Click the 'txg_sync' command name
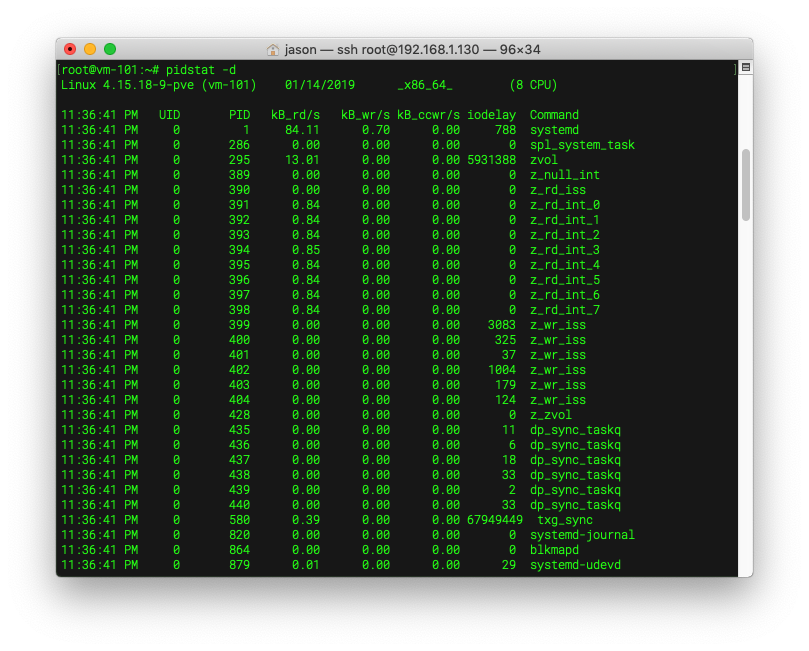 pyautogui.click(x=564, y=519)
